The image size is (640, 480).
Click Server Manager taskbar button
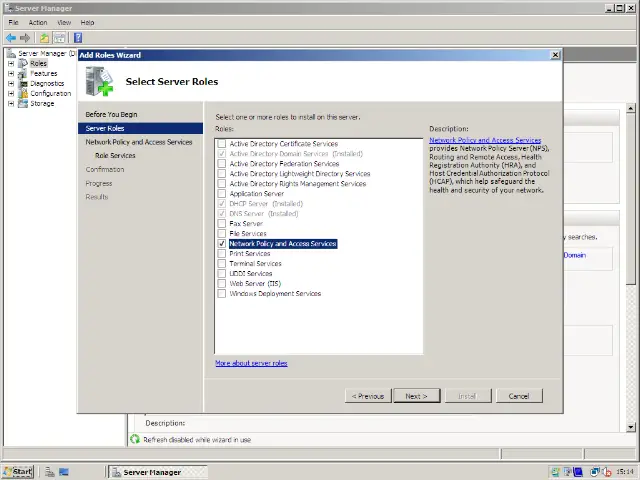tap(158, 472)
